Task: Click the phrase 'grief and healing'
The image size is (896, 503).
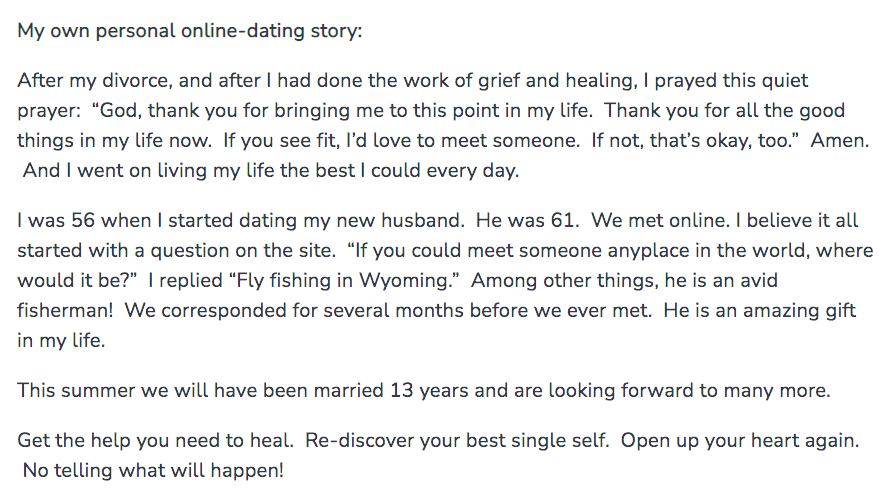Action: (x=556, y=81)
